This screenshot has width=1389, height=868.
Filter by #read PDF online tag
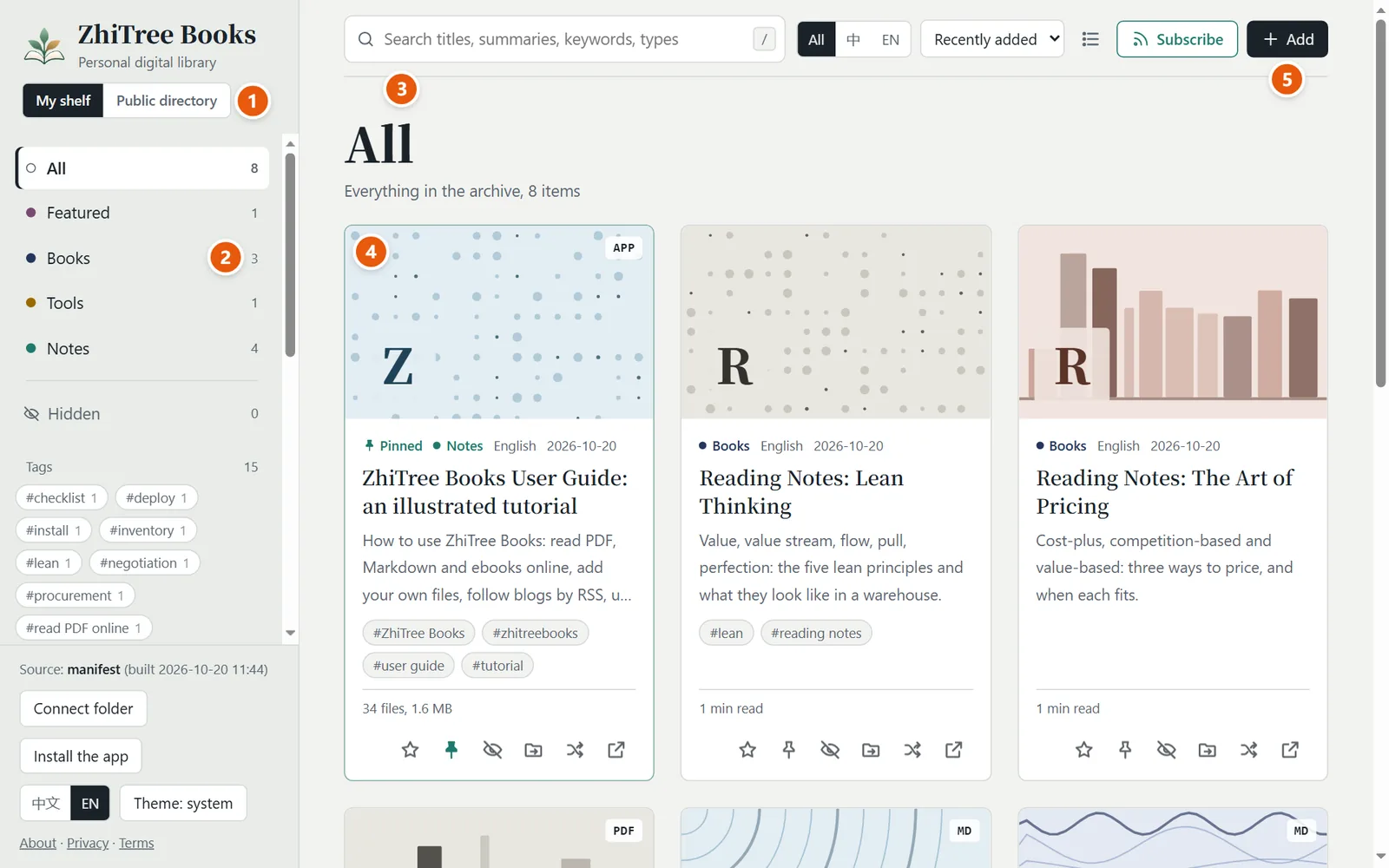pos(83,628)
